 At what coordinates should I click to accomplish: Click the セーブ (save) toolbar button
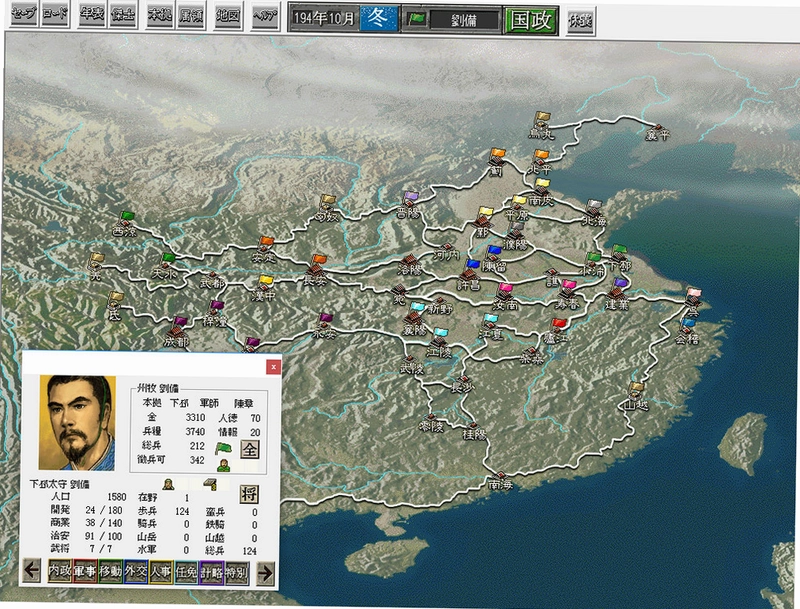(x=24, y=15)
